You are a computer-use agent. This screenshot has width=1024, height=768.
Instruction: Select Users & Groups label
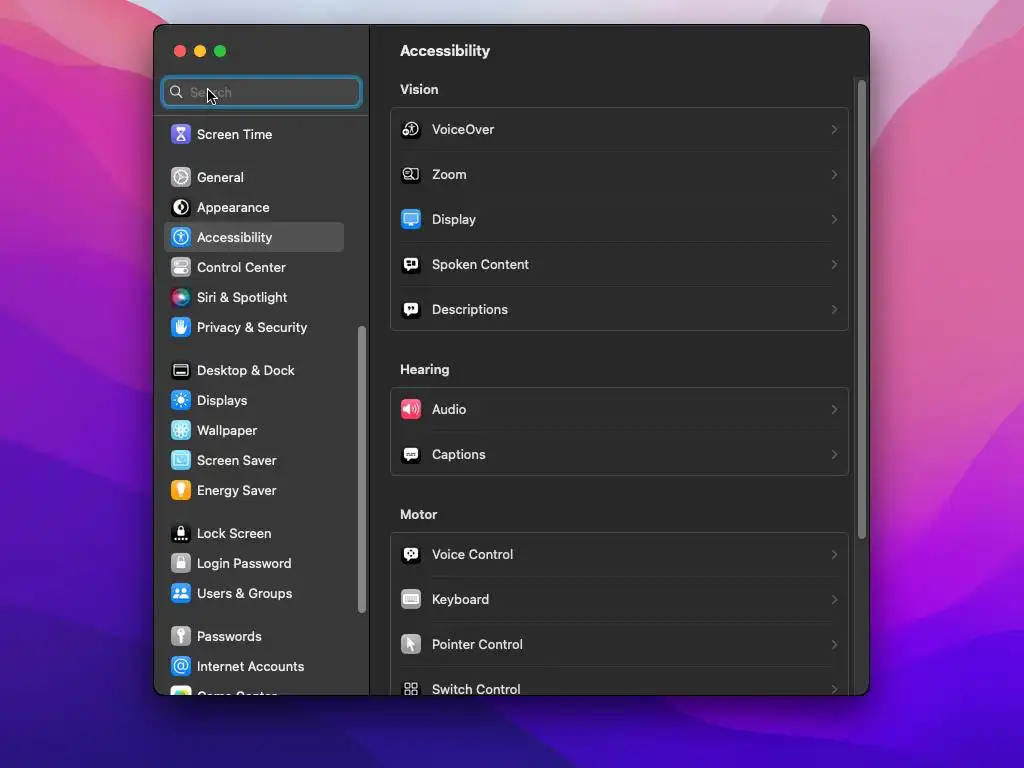coord(244,594)
